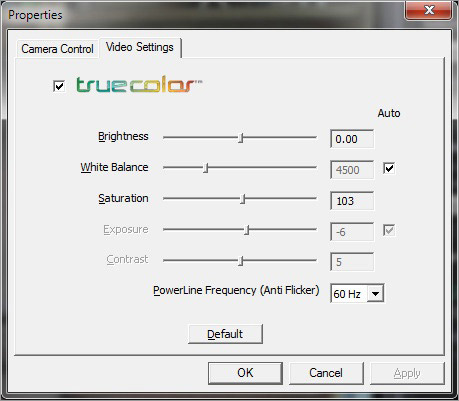
Task: Click the White Balance value field 4500
Action: click(x=352, y=170)
